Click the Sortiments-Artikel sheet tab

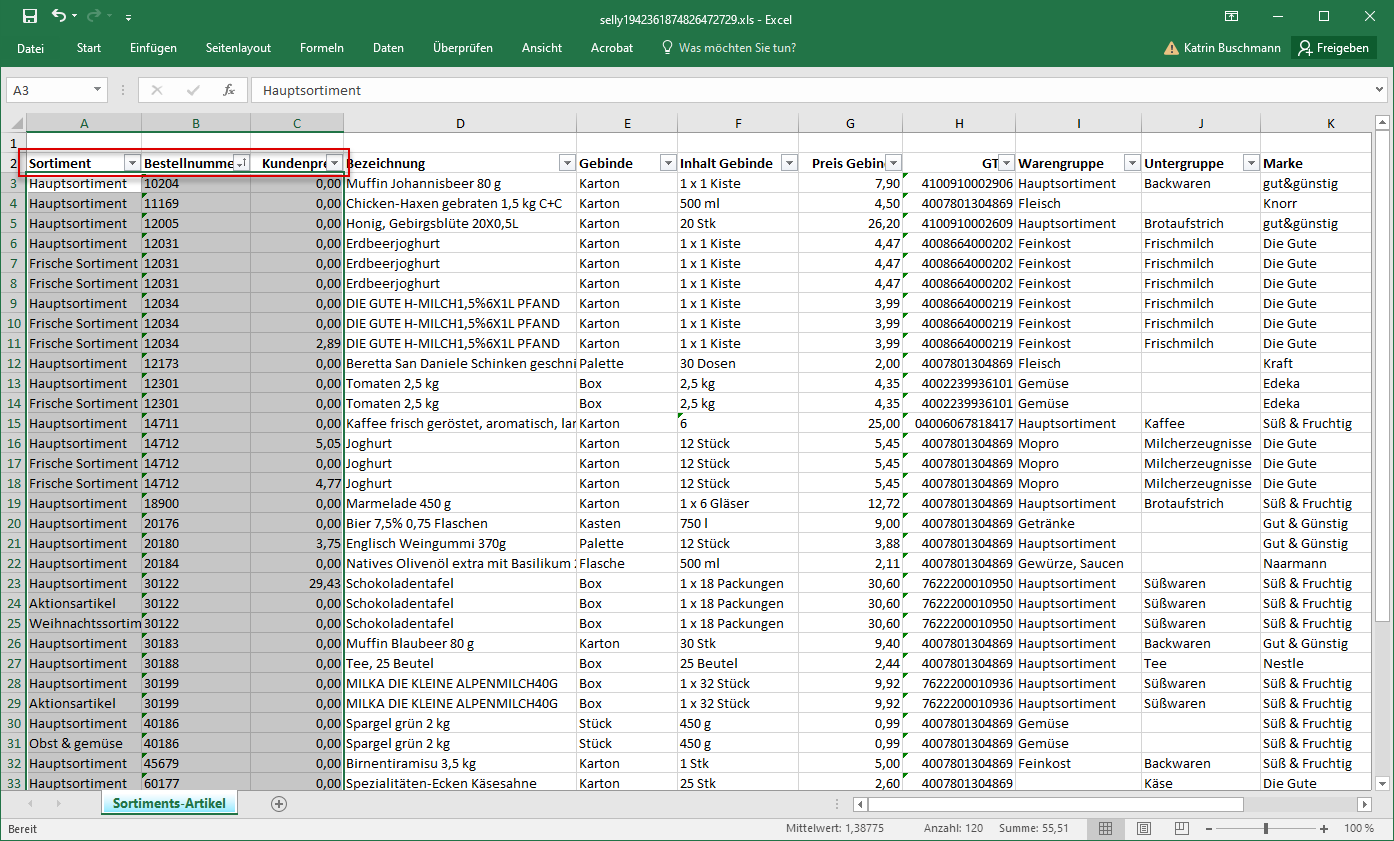169,804
